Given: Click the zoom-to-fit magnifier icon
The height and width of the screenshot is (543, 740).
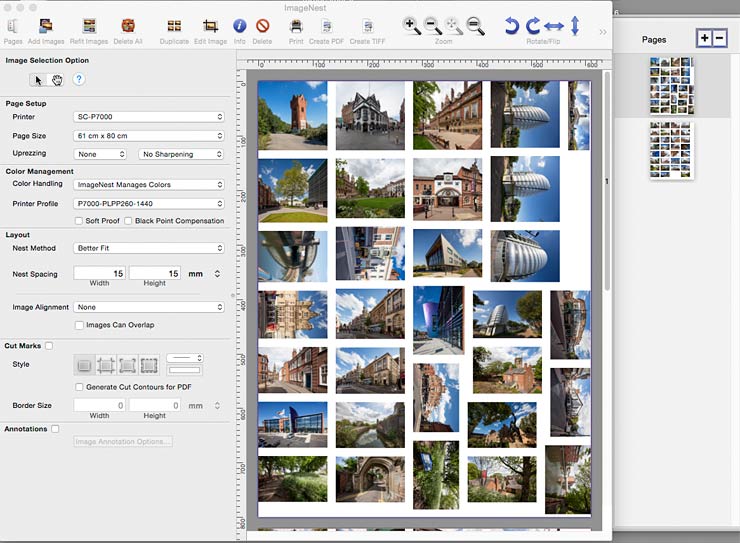Looking at the screenshot, I should tap(454, 26).
